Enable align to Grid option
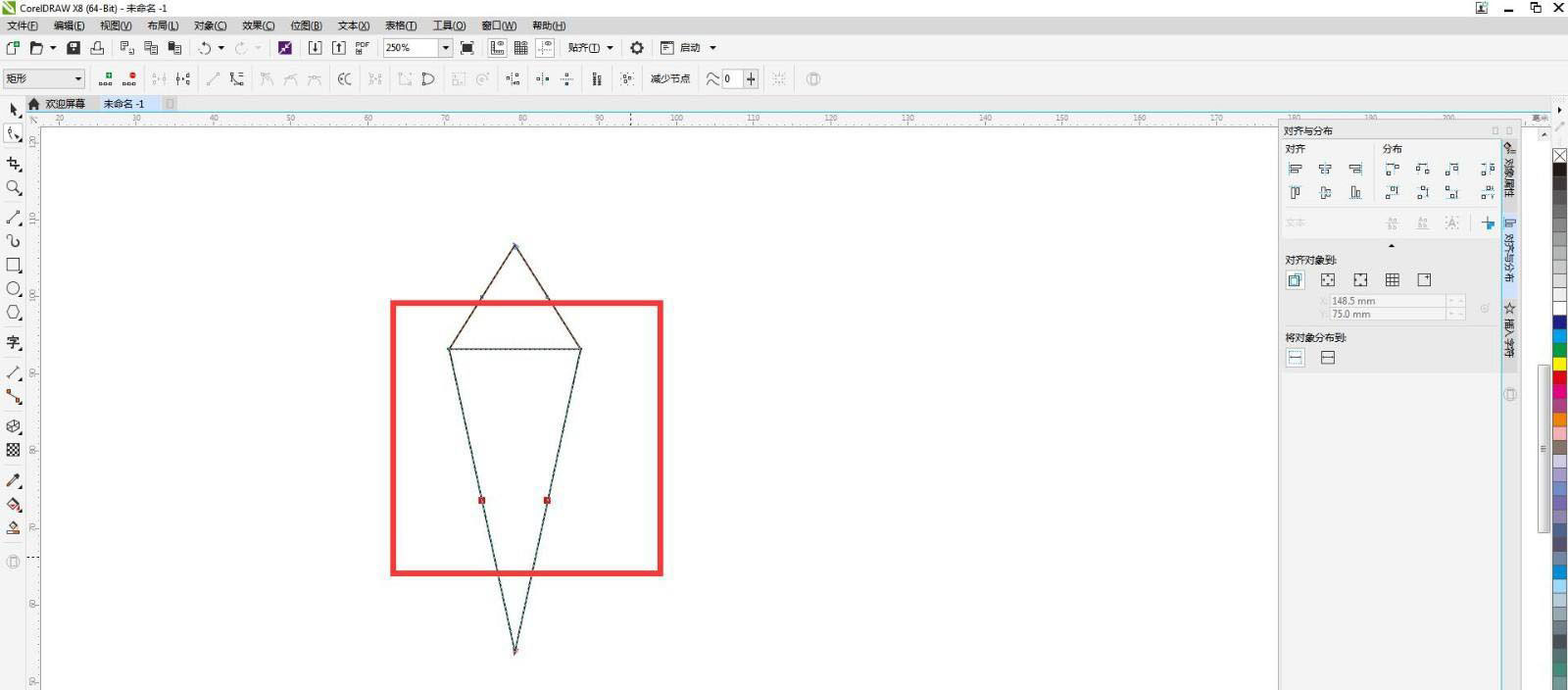This screenshot has width=1568, height=690. [1392, 280]
